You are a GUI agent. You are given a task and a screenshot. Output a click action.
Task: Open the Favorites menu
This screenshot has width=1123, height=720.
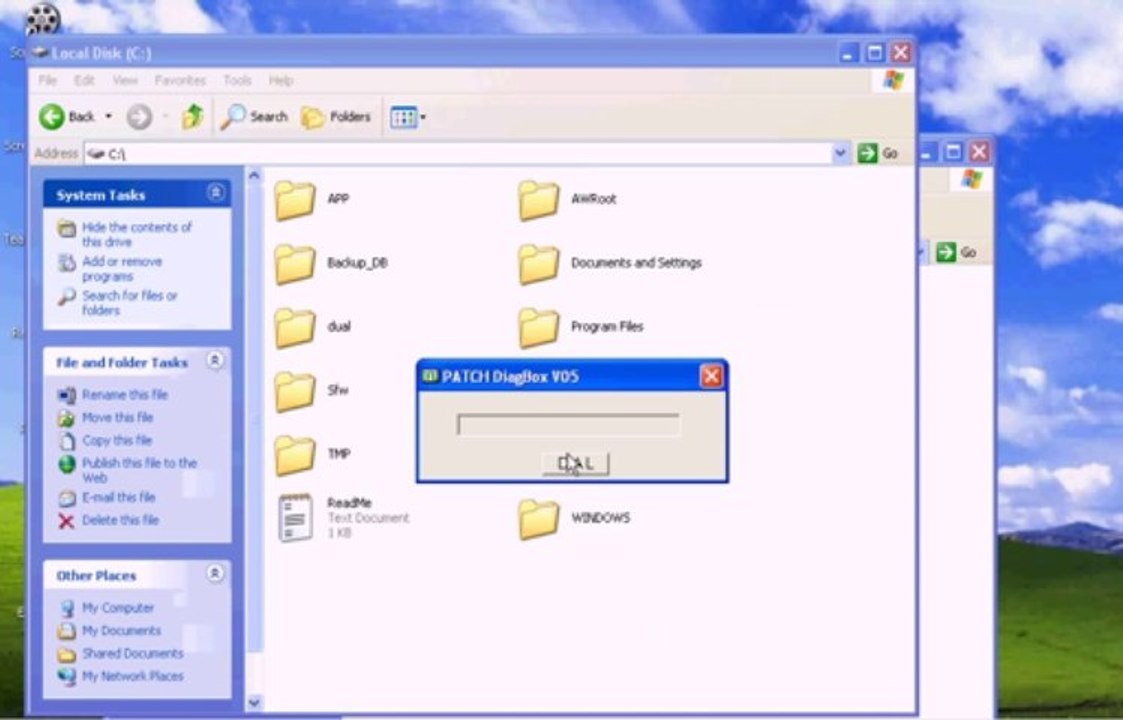pos(180,80)
